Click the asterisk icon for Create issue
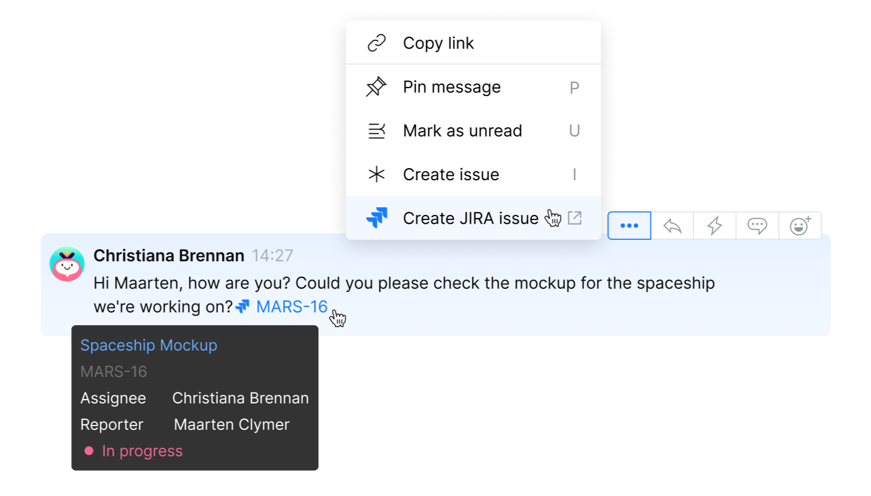The height and width of the screenshot is (496, 871). tap(376, 174)
